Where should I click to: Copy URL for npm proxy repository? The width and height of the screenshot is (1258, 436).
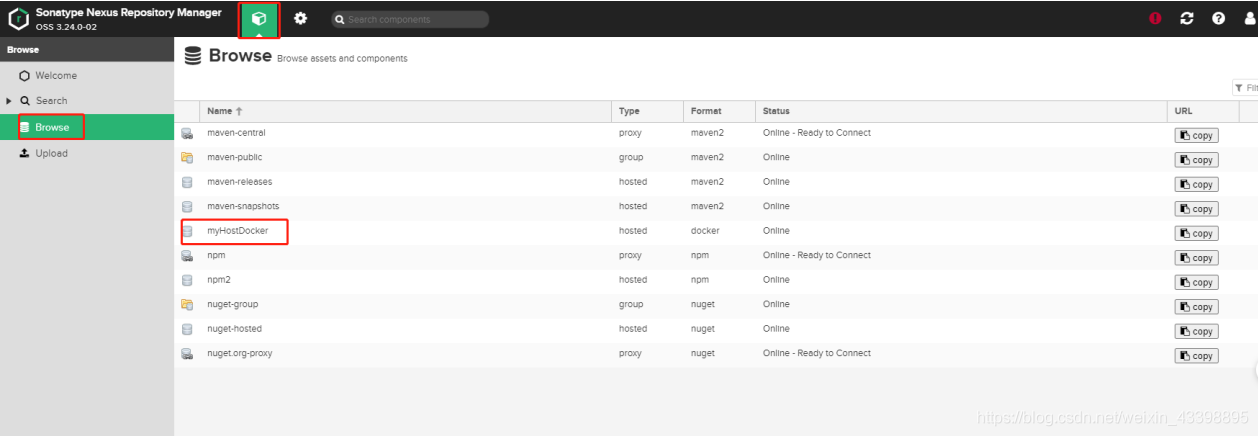coord(1196,258)
